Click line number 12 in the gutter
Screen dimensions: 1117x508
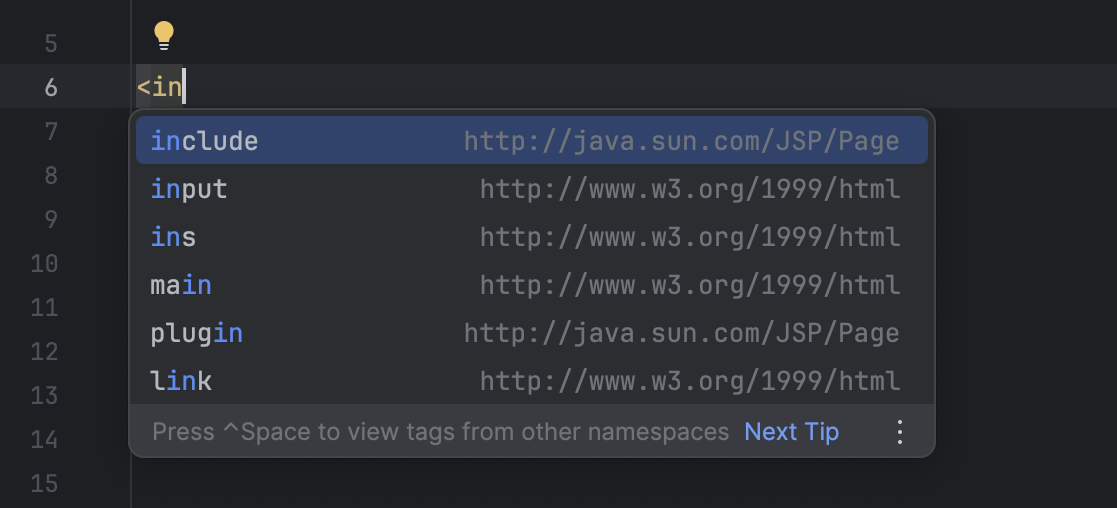pos(45,352)
